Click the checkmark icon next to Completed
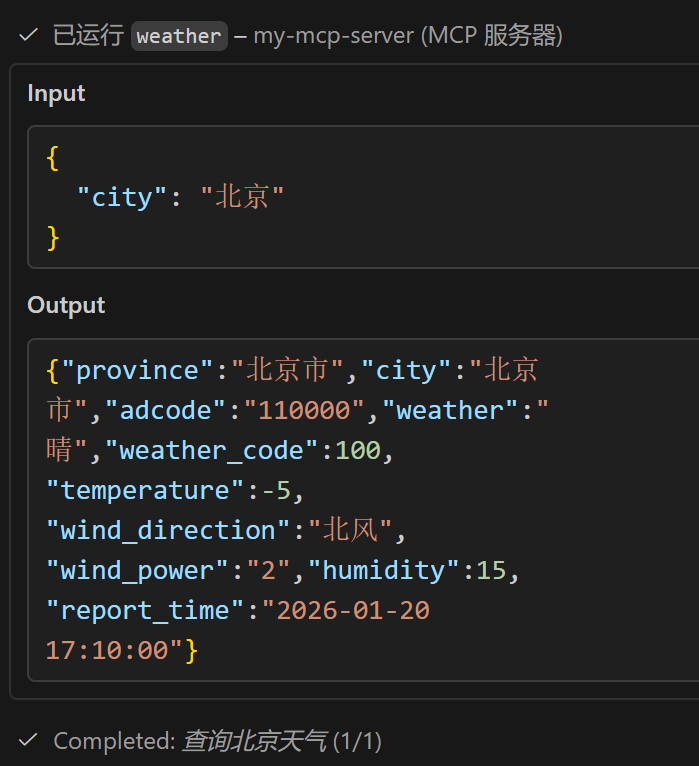The width and height of the screenshot is (699, 766). click(28, 741)
